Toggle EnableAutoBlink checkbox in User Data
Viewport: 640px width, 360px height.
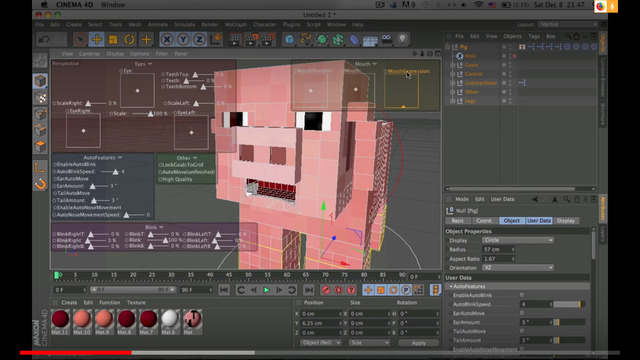[x=522, y=295]
